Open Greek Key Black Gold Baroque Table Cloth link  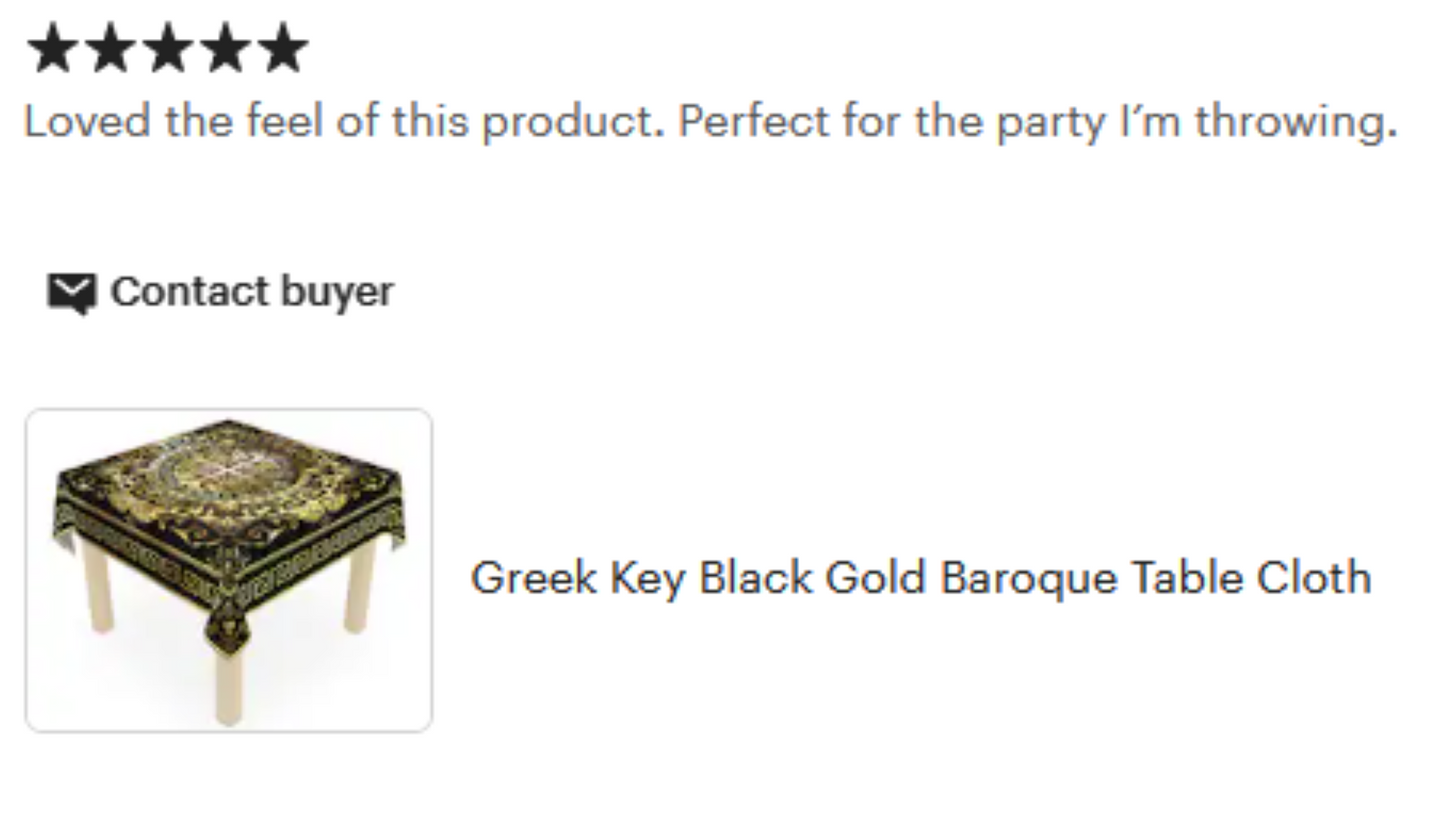click(920, 578)
